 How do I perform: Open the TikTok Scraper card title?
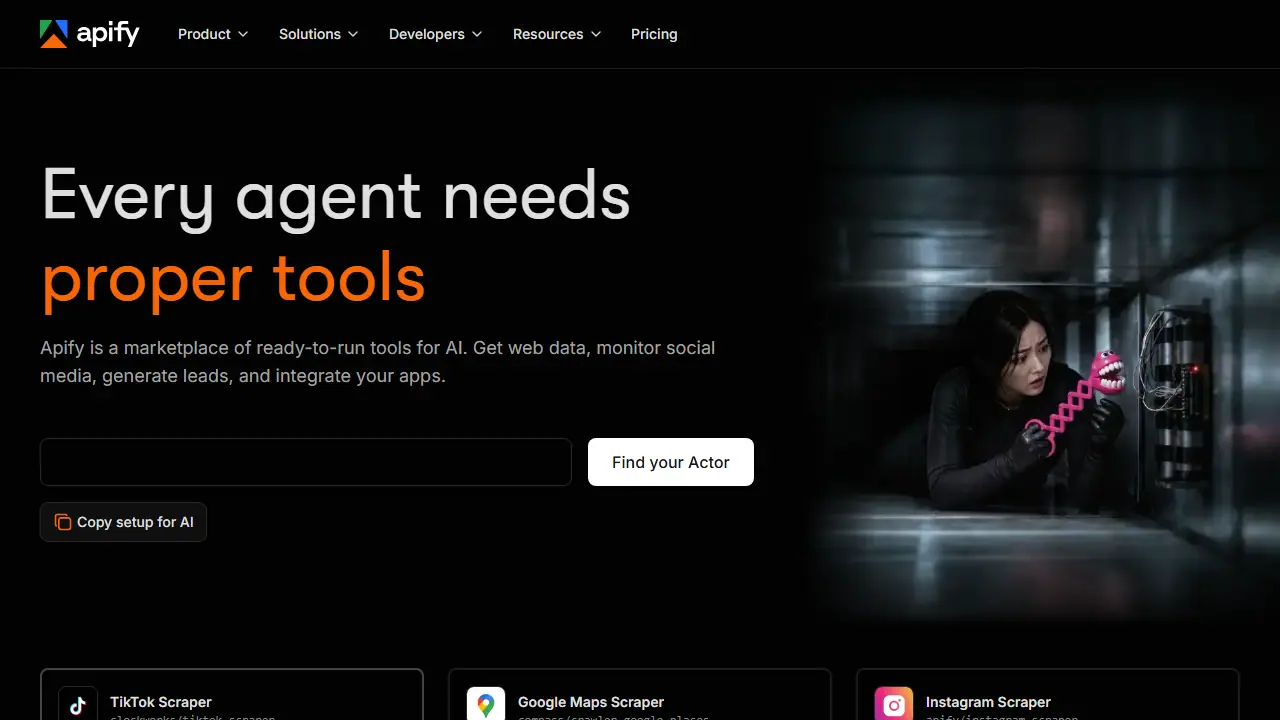(161, 702)
